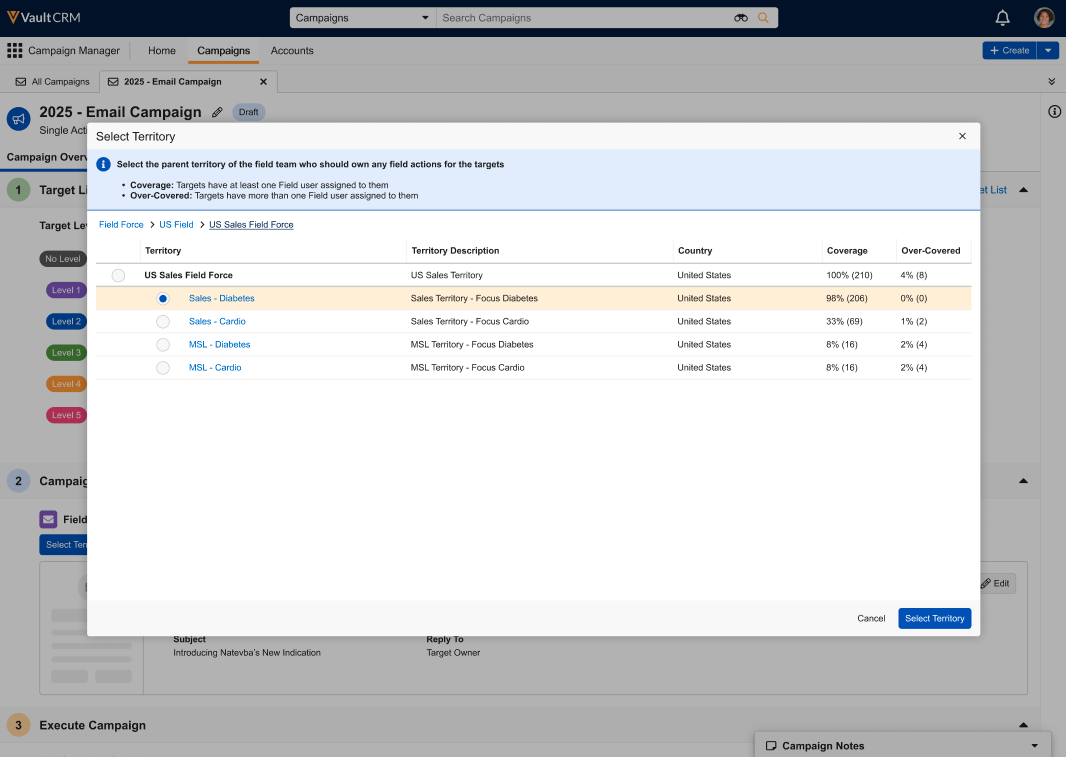Viewport: 1066px width, 757px height.
Task: Close the 2025 - Email Campaign tab
Action: click(264, 82)
